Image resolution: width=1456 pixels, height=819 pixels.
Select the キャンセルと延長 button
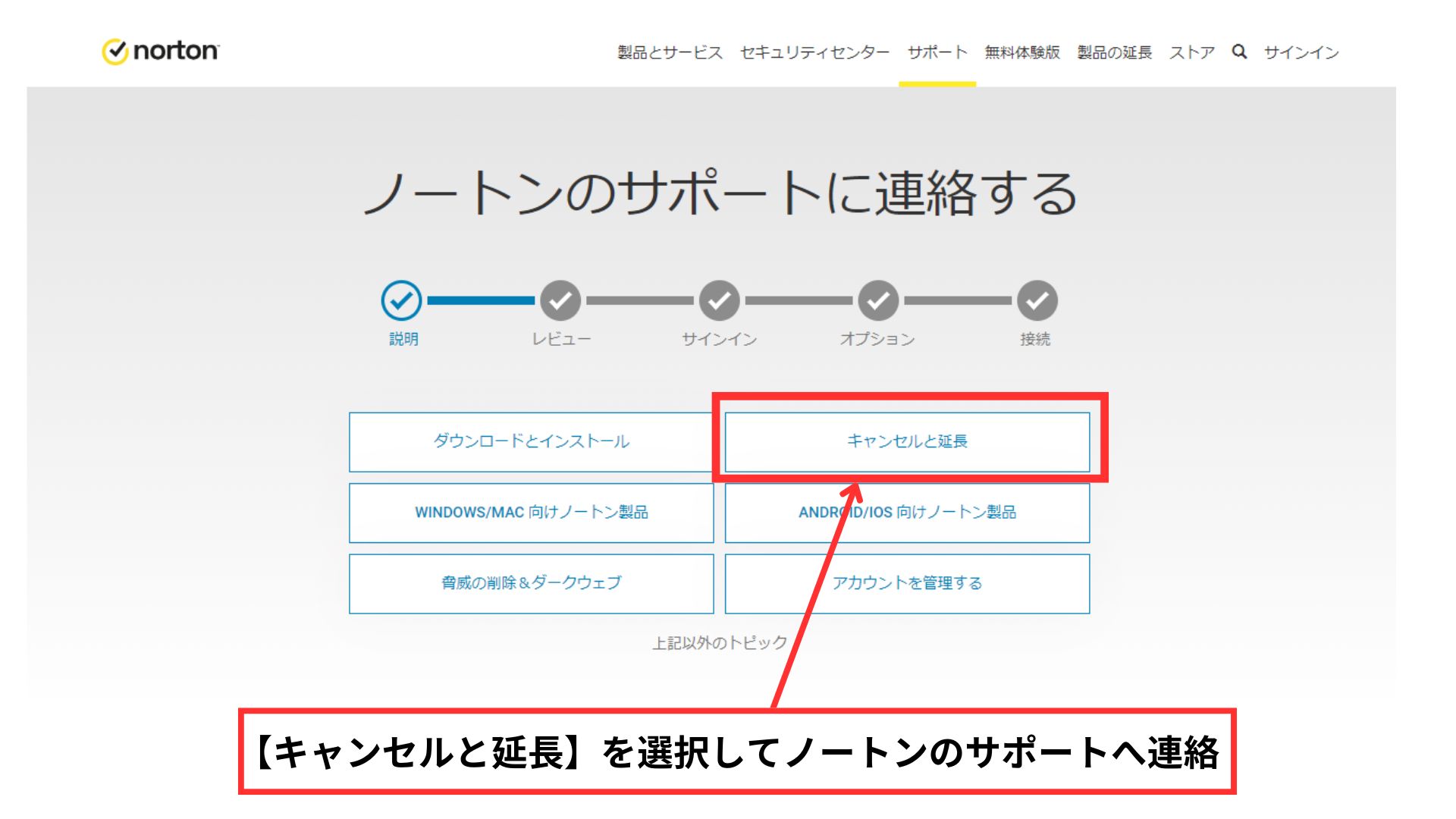tap(907, 442)
